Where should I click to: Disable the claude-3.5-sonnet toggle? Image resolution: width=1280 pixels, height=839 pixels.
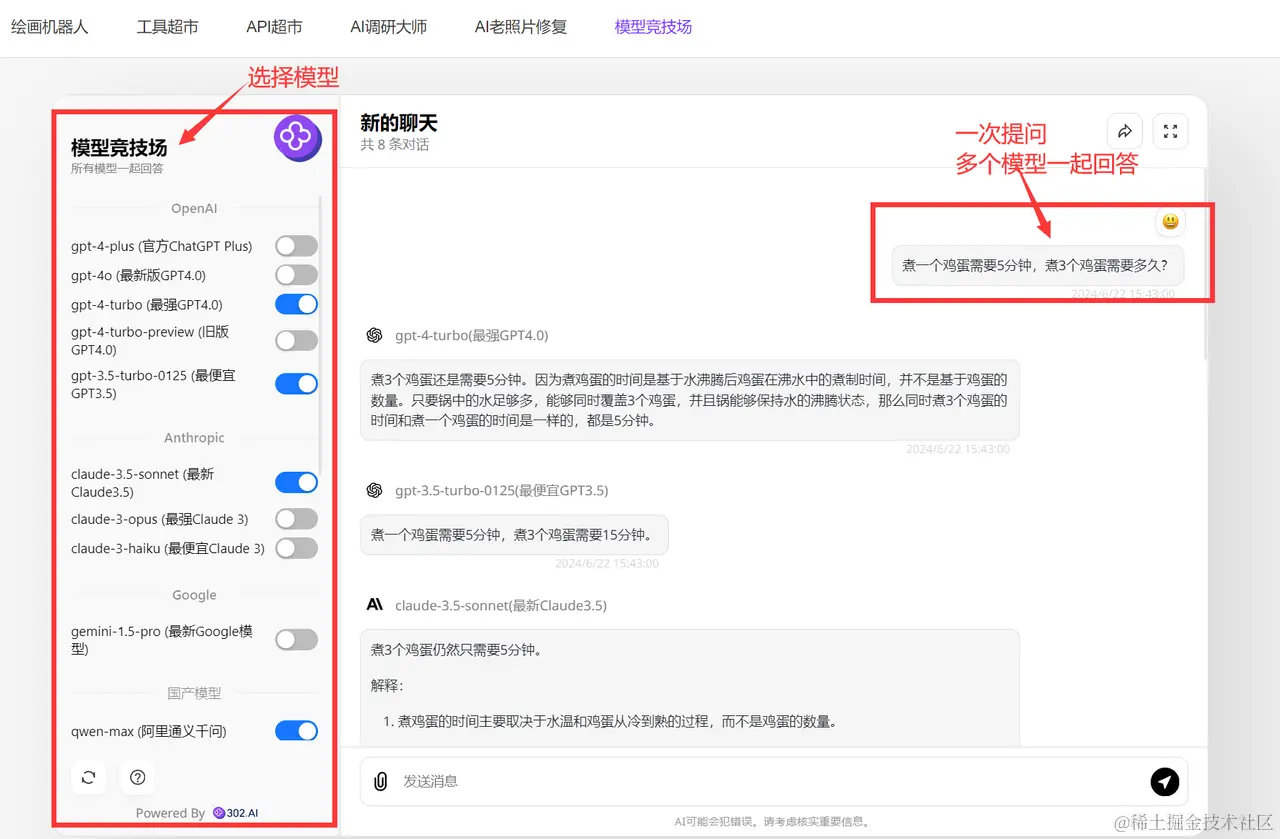click(296, 482)
